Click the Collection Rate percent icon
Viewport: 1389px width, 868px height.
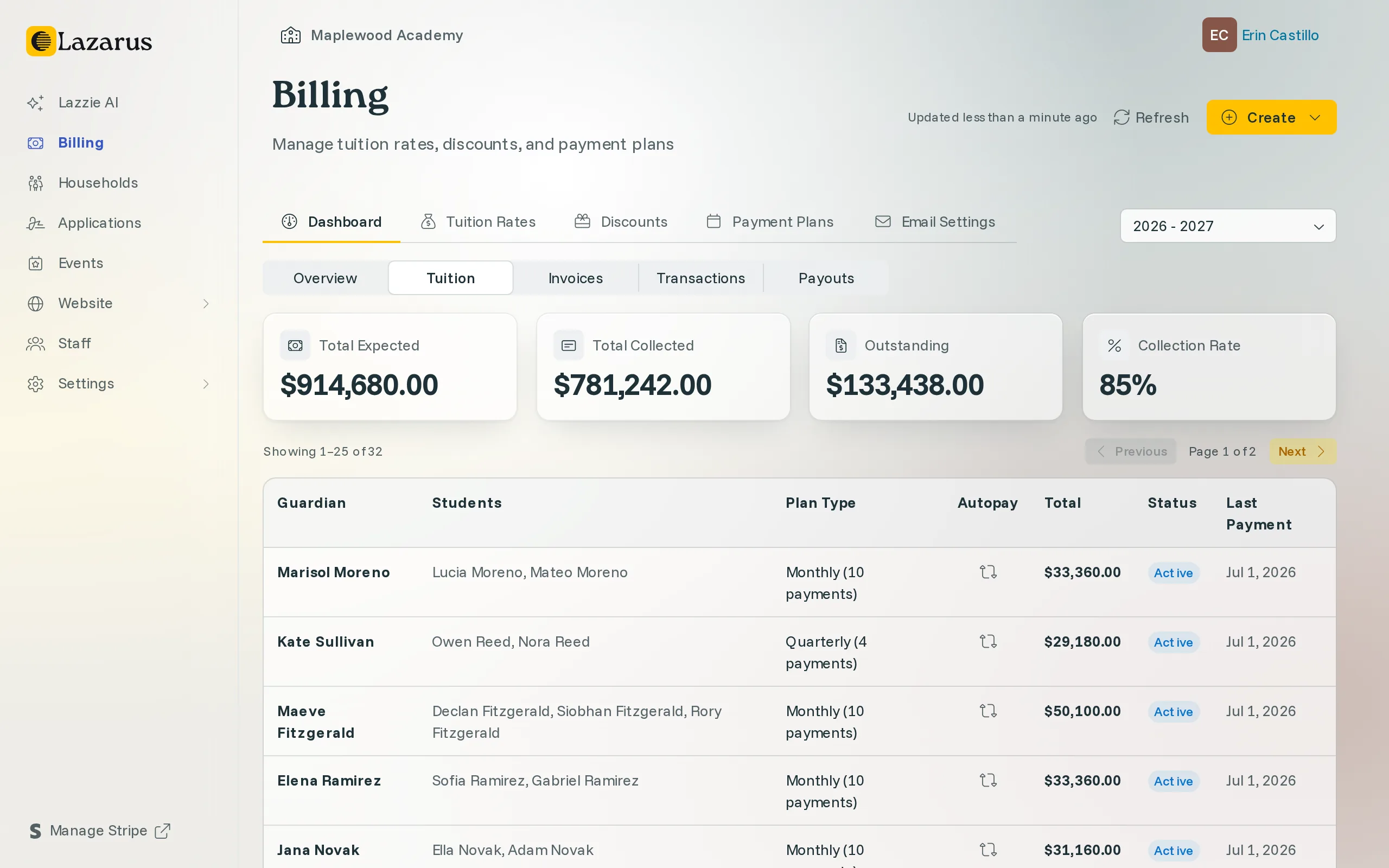click(1114, 345)
